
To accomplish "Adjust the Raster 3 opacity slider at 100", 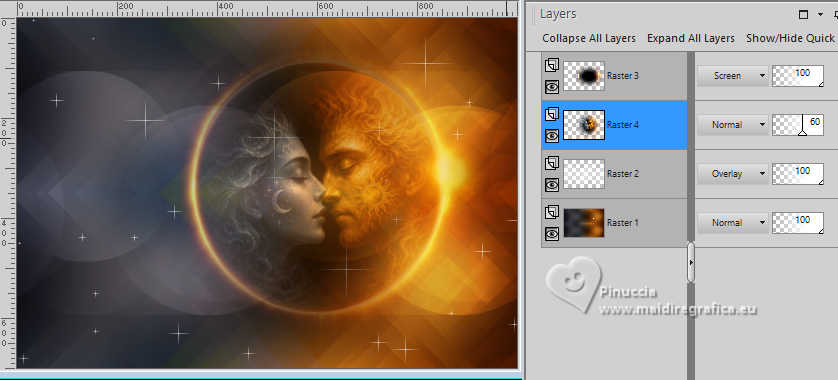I will [798, 76].
